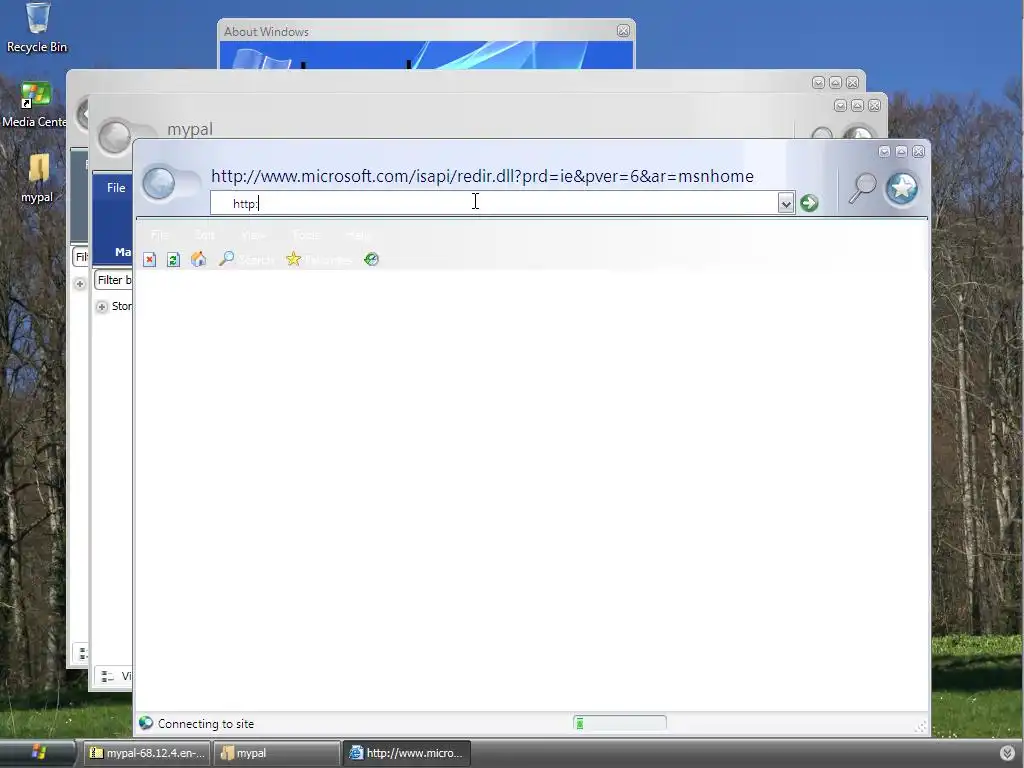Click the History icon in browser toolbar

coord(372,259)
